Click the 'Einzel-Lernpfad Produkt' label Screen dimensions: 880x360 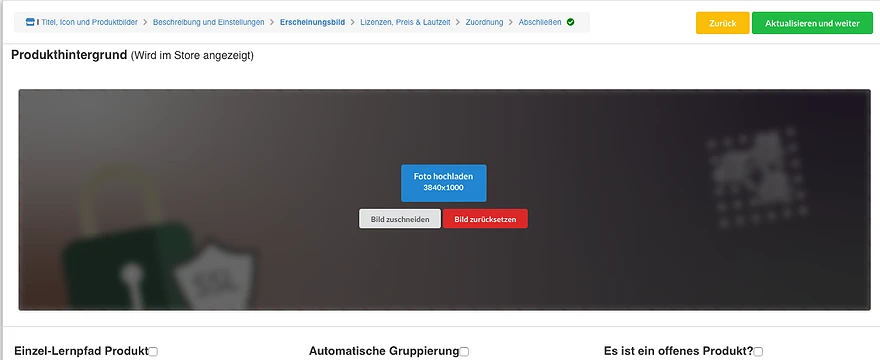[81, 352]
